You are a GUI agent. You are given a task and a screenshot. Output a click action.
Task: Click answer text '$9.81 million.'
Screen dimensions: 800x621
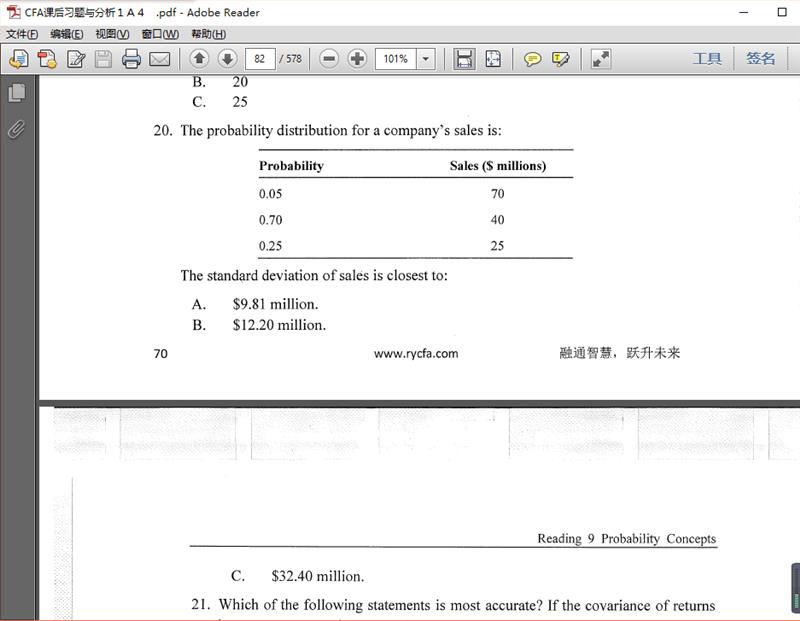pos(275,304)
